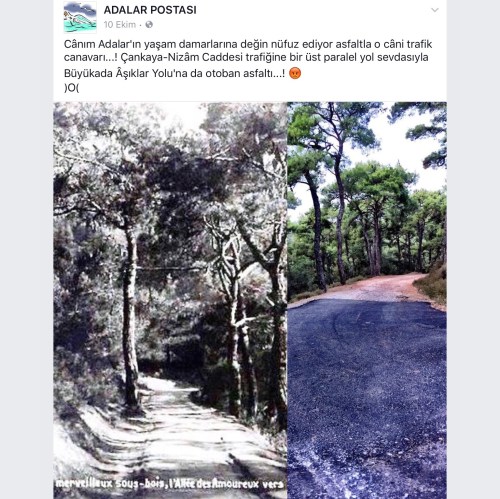Click the first line starting Cânım Adalar'ın
500x499 pixels.
click(248, 44)
